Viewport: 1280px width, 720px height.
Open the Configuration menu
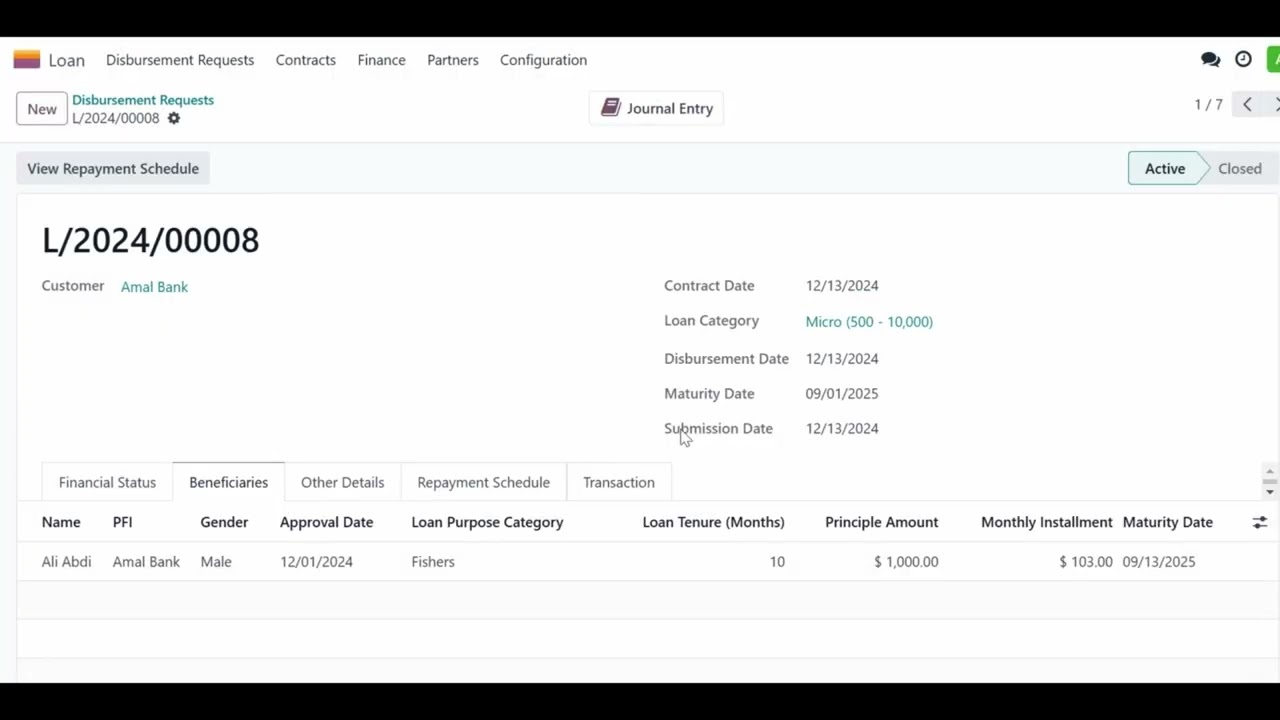(544, 60)
